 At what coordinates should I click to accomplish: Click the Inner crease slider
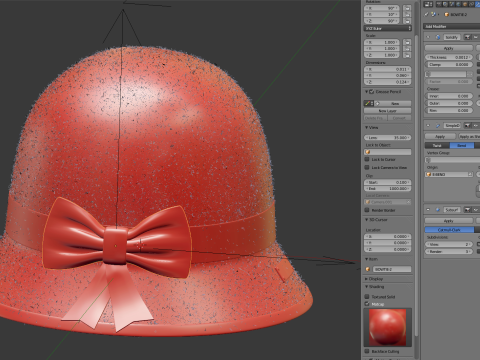click(x=449, y=96)
